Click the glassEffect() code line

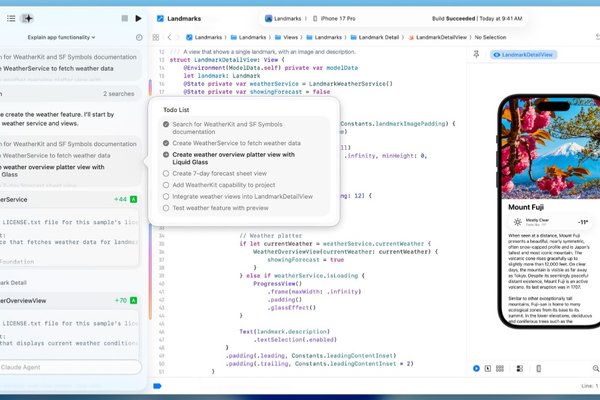[x=292, y=307]
